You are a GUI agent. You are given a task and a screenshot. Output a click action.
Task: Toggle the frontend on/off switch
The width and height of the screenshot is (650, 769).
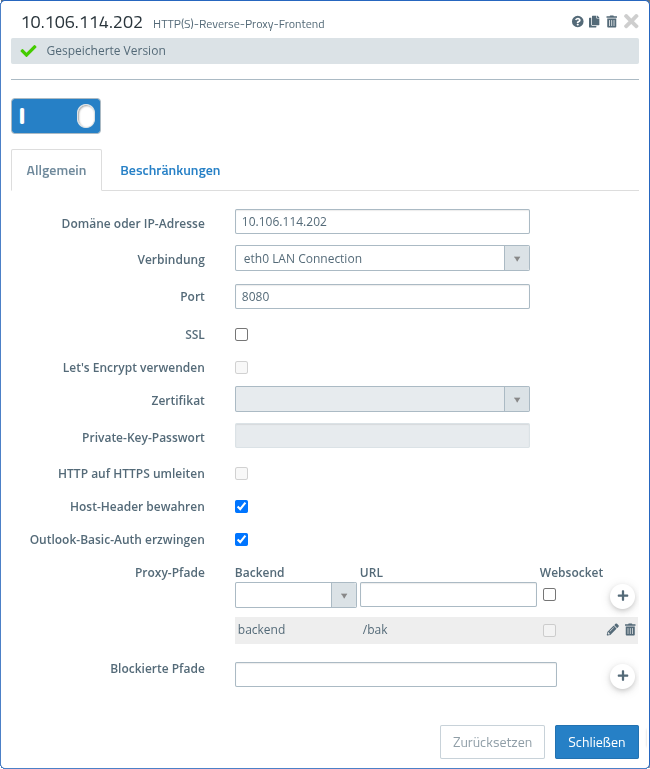tap(56, 116)
